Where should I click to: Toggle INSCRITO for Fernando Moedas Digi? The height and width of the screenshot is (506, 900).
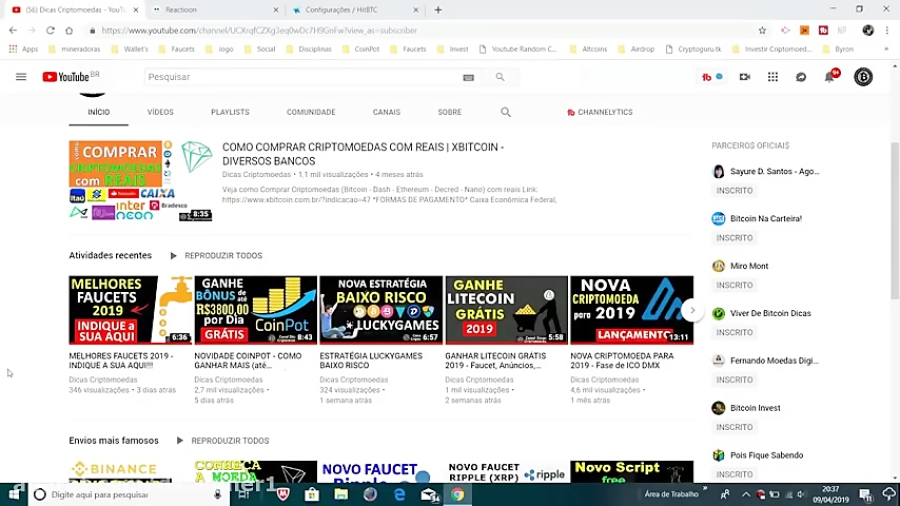tap(734, 380)
